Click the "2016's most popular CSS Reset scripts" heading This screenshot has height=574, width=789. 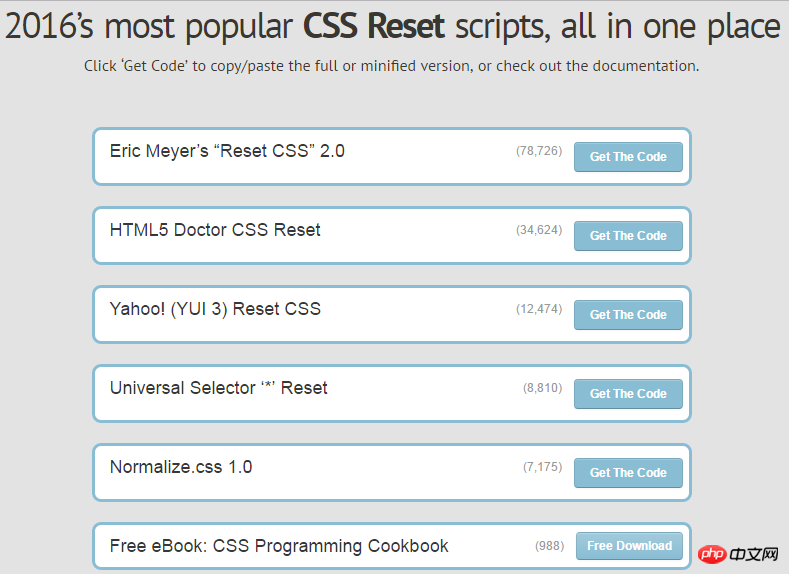click(392, 26)
